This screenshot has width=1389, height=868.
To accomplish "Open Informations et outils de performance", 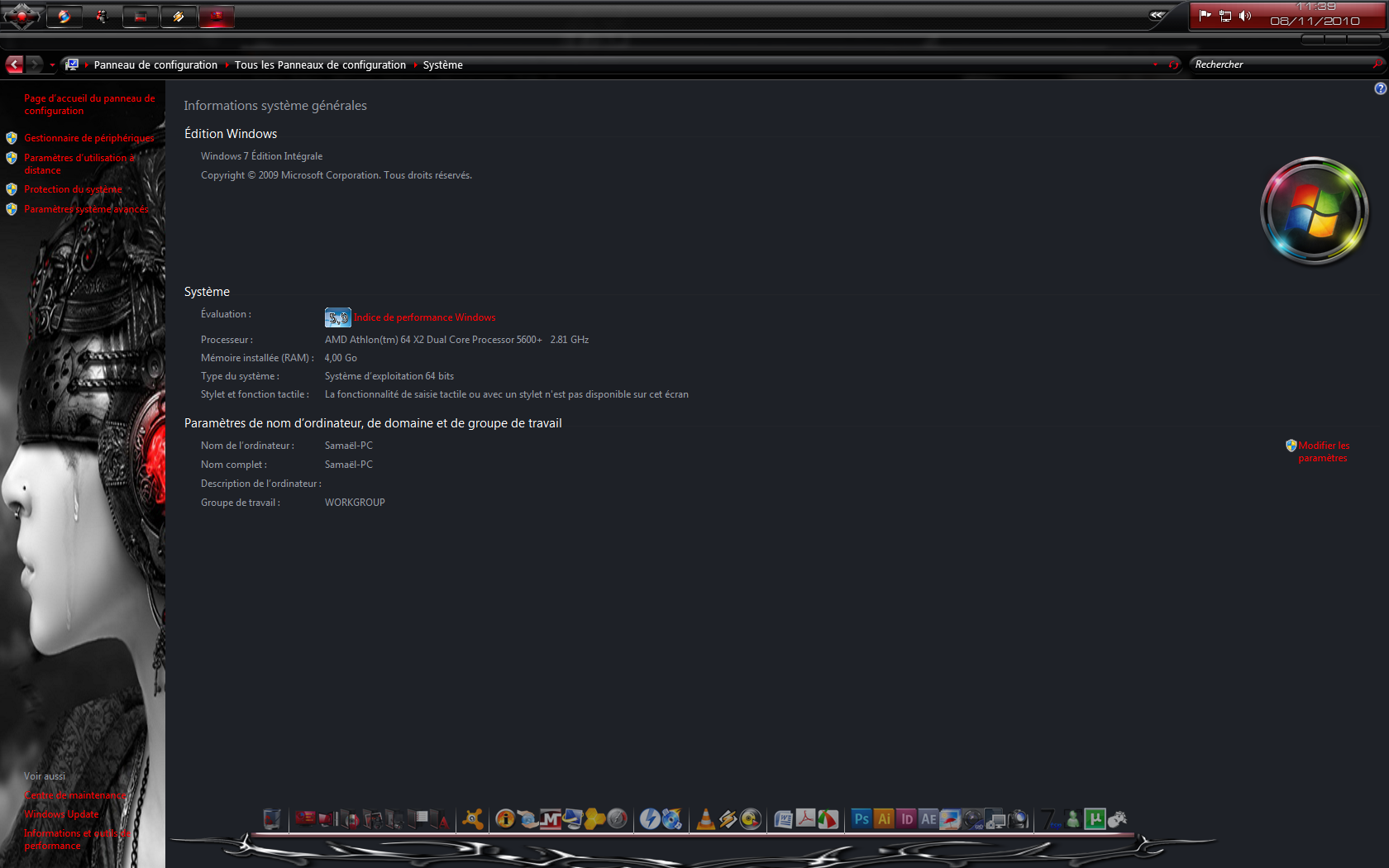I will [77, 839].
